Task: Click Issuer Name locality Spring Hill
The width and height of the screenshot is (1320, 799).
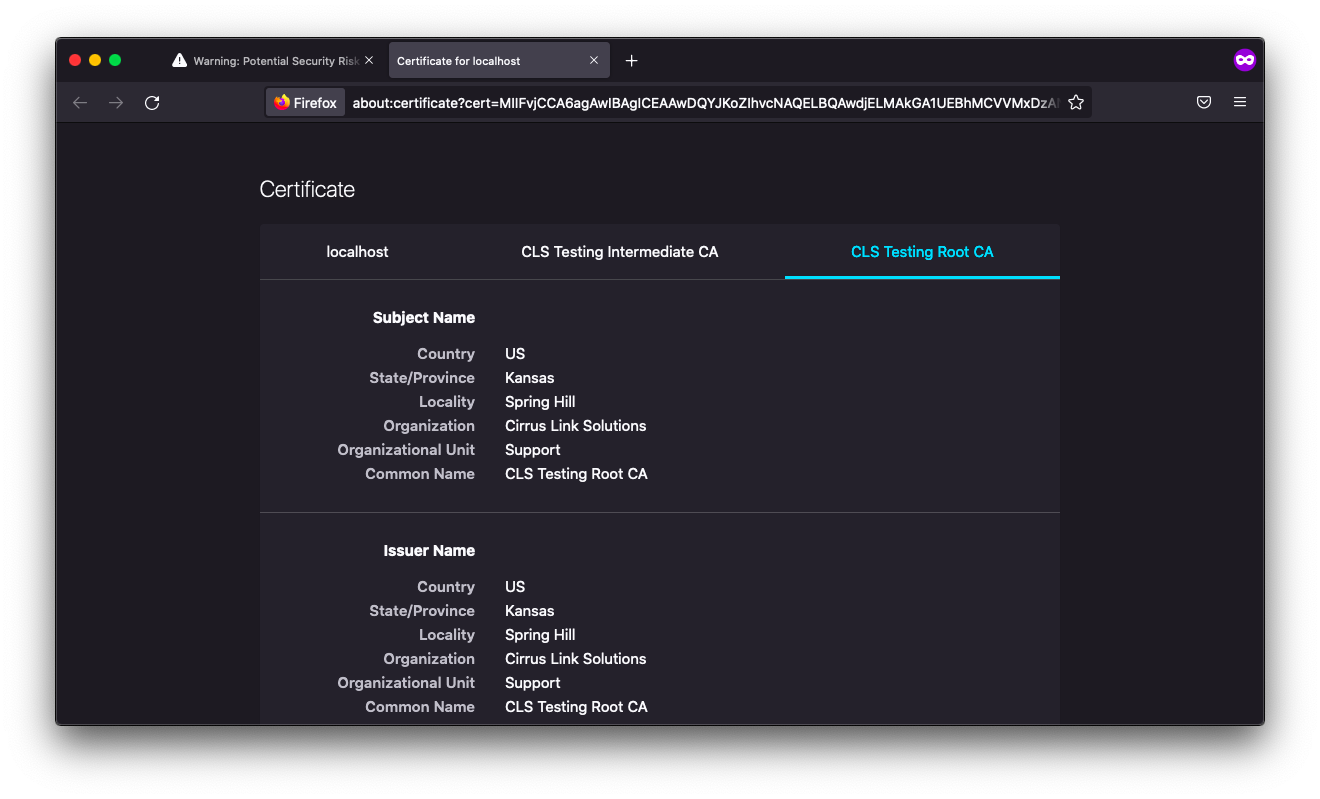Action: click(x=540, y=635)
